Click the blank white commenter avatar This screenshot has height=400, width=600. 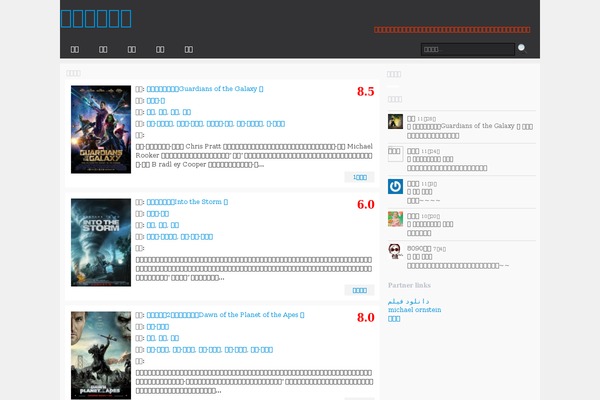click(395, 153)
